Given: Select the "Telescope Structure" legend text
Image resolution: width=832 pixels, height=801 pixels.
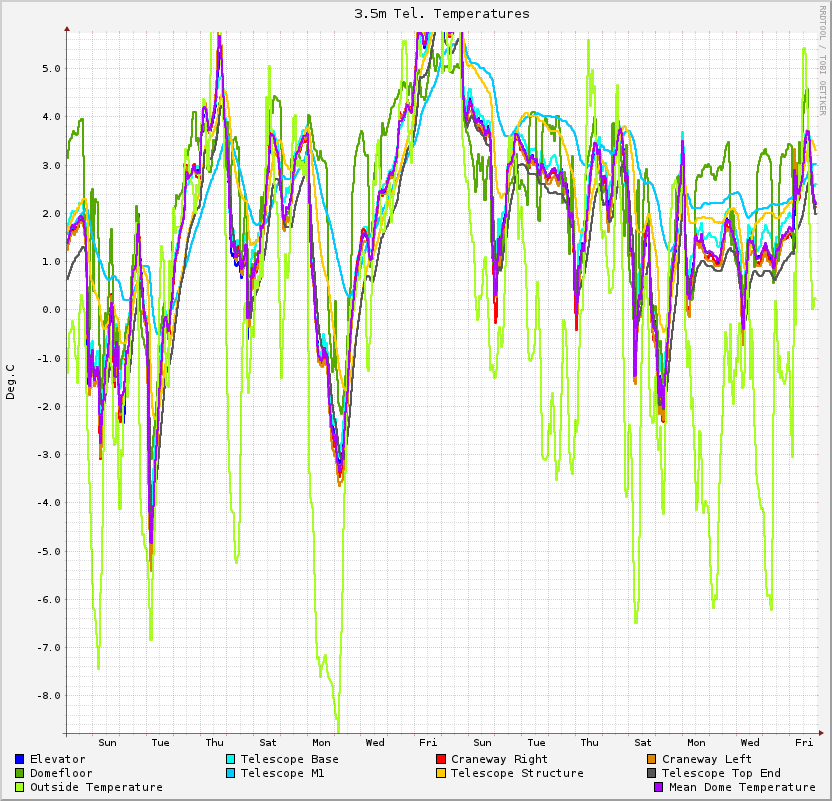Looking at the screenshot, I should pos(517,773).
